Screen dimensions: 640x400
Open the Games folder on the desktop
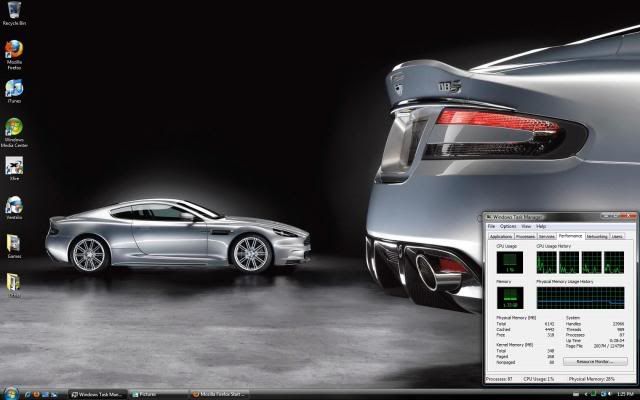pos(14,244)
